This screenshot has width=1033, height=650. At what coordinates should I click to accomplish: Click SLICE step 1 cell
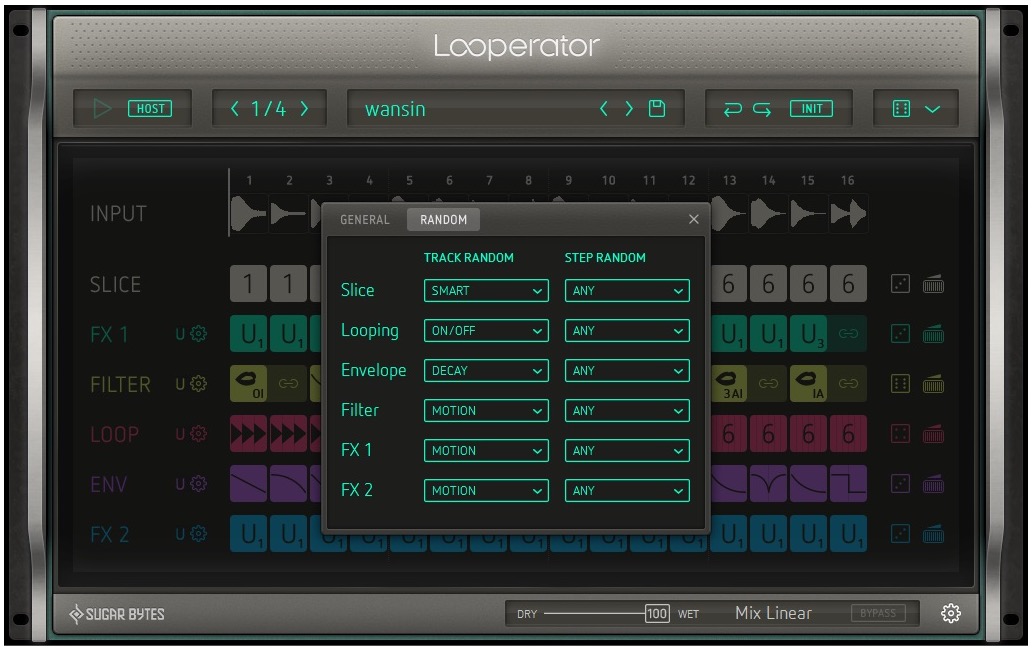click(x=248, y=284)
